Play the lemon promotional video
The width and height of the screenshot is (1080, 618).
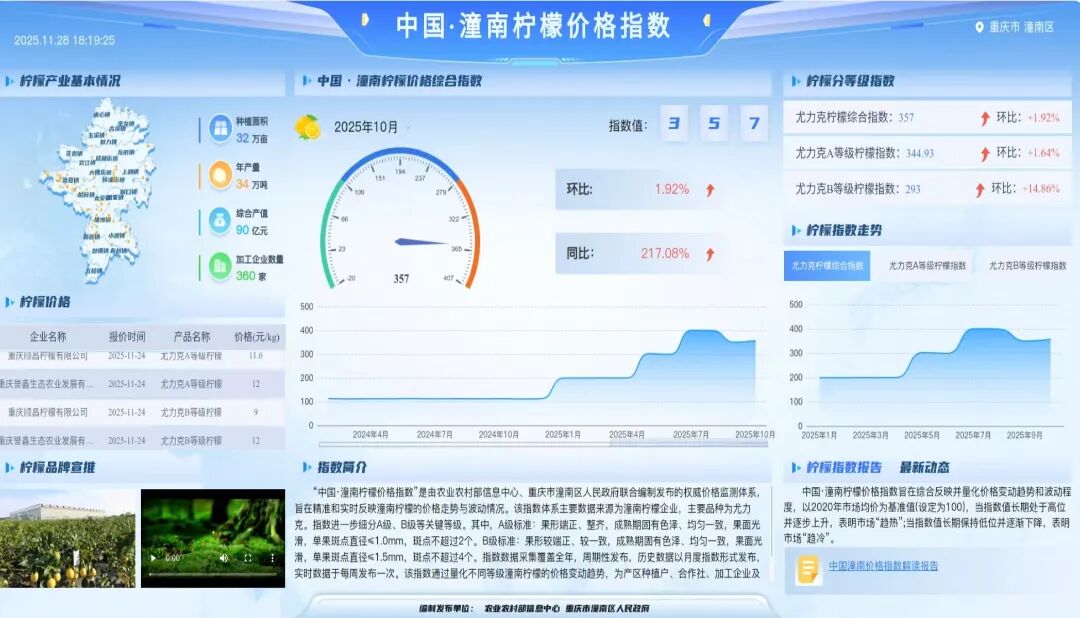[154, 558]
